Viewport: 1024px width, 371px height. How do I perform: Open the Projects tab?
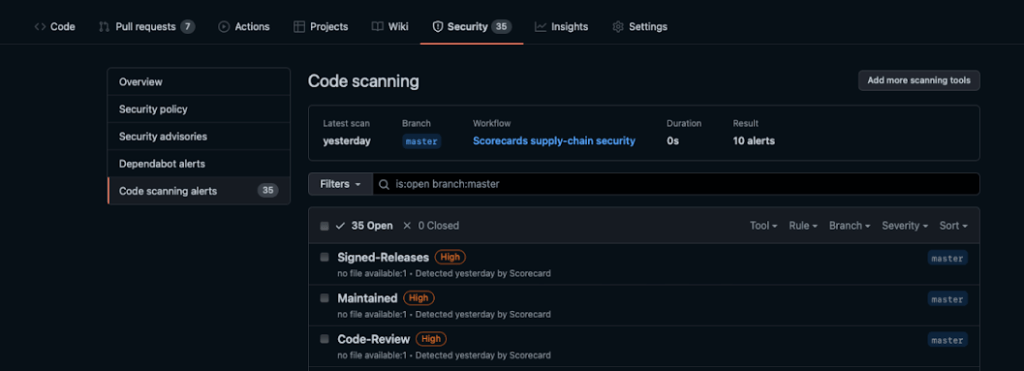321,27
